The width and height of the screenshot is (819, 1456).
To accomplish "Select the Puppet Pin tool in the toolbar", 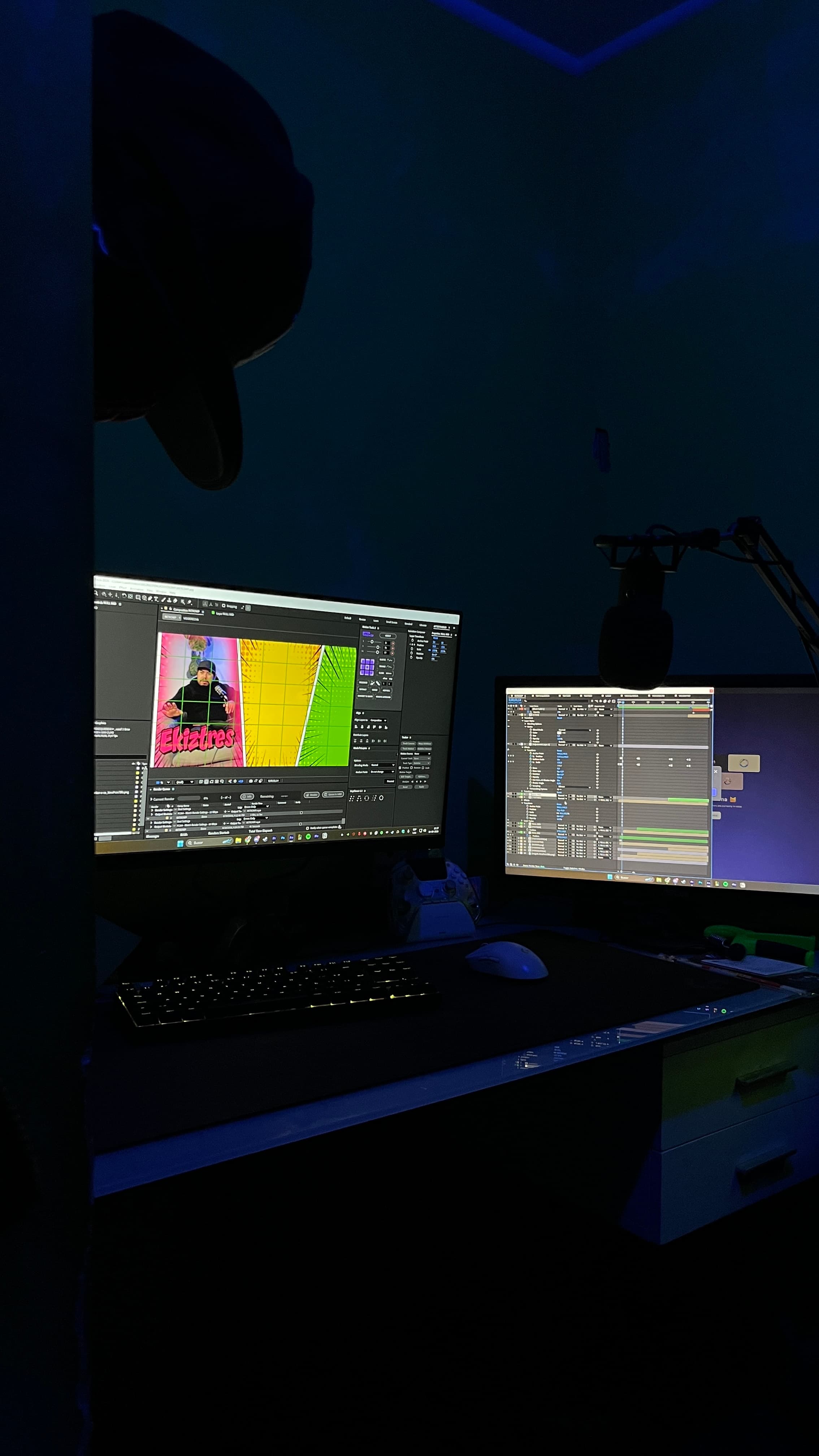I will point(189,602).
